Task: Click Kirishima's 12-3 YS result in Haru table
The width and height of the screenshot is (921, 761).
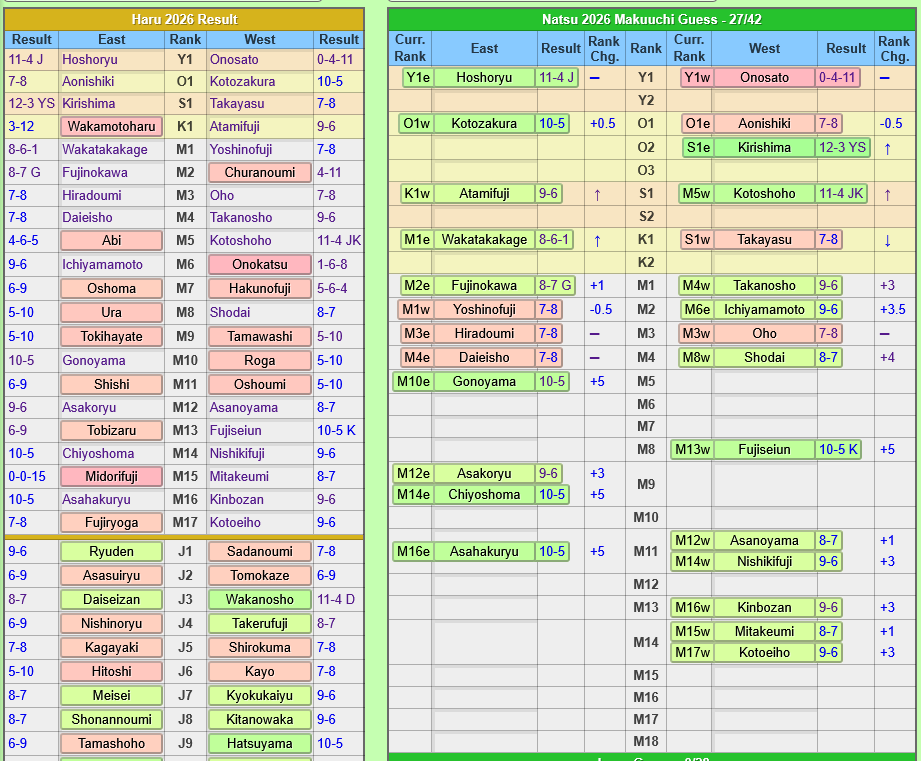Action: click(x=31, y=103)
